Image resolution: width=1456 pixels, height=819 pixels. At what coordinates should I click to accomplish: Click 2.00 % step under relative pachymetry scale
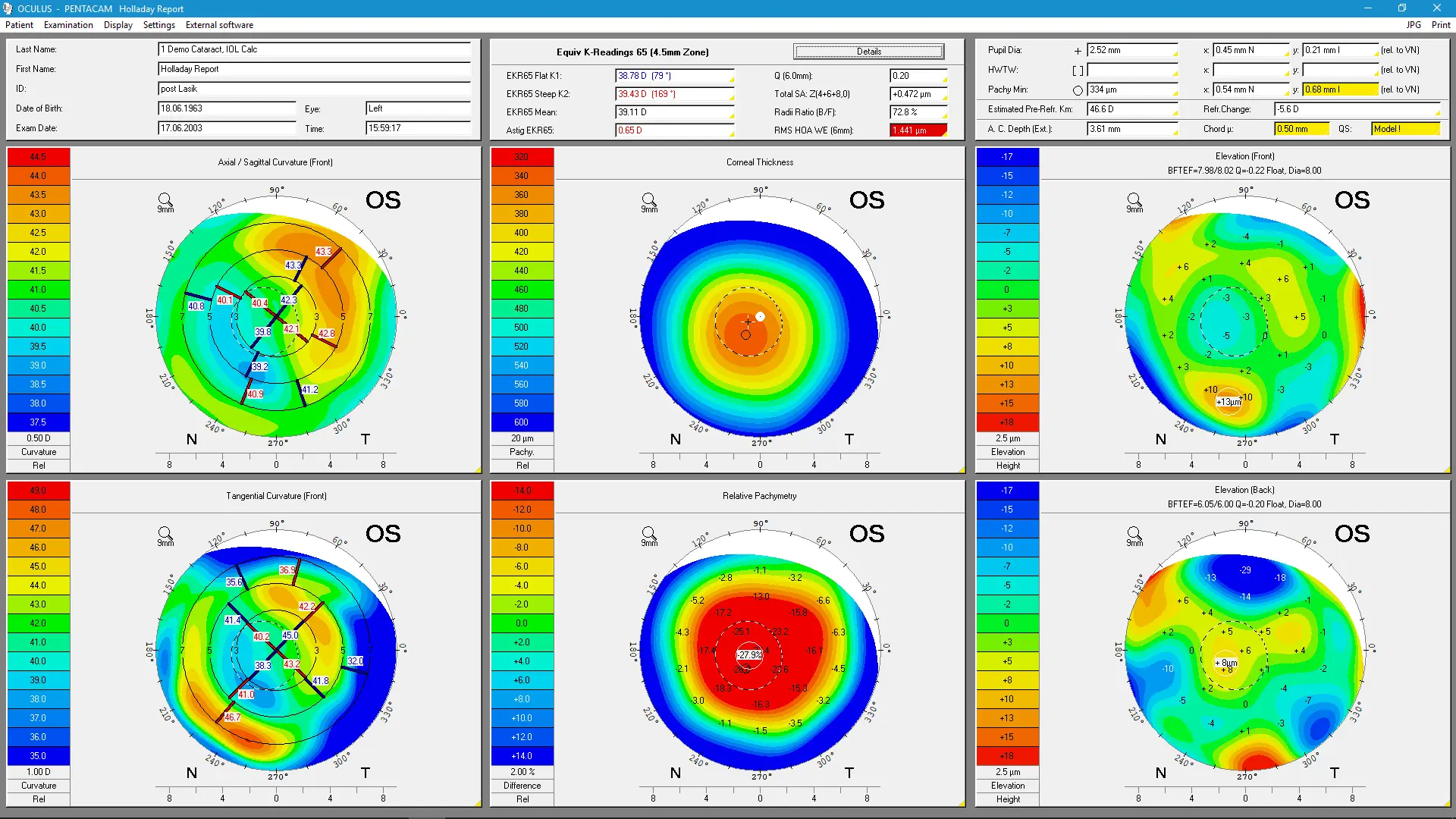[x=522, y=772]
